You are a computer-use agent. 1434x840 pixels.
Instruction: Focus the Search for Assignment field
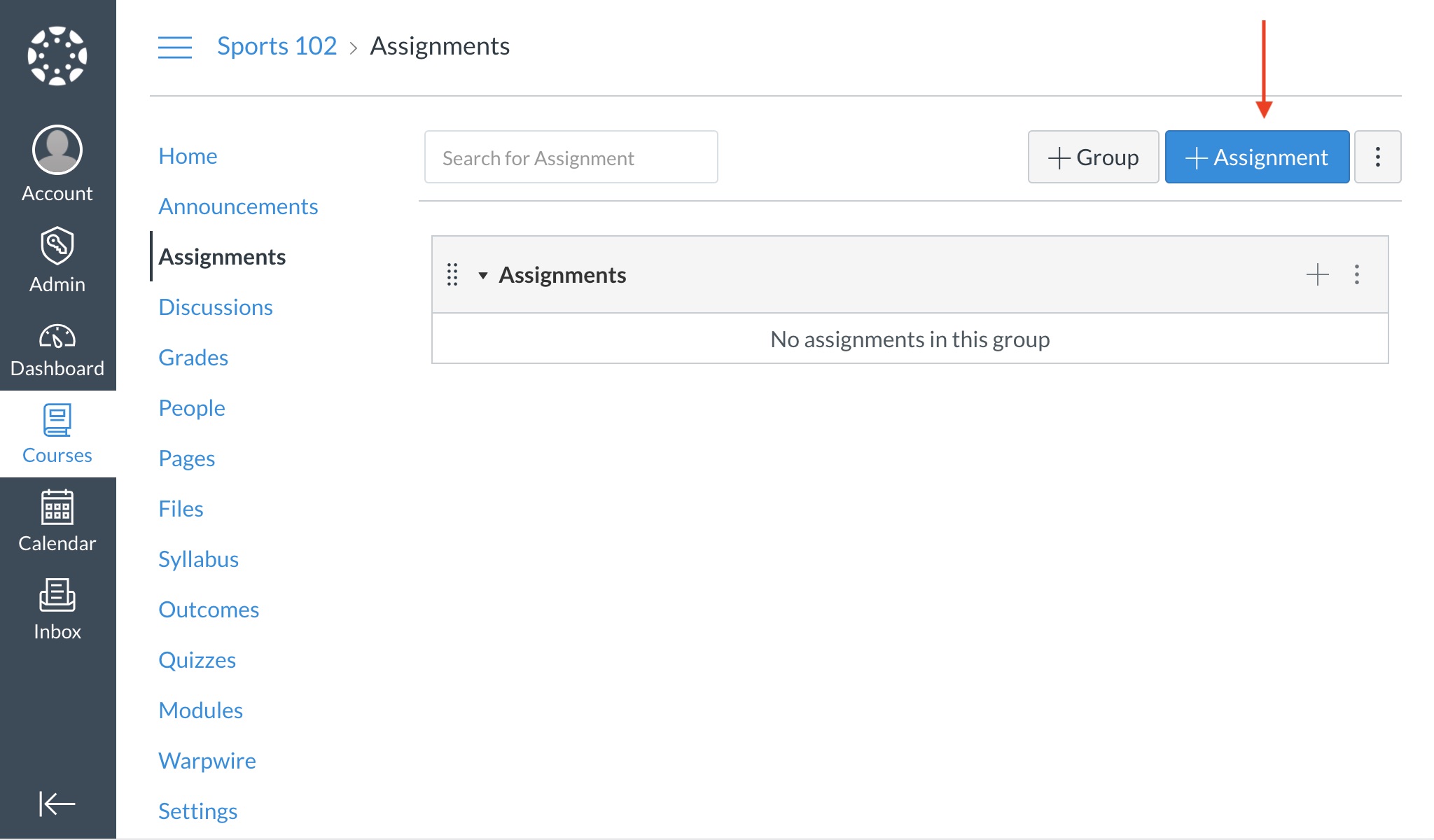571,157
